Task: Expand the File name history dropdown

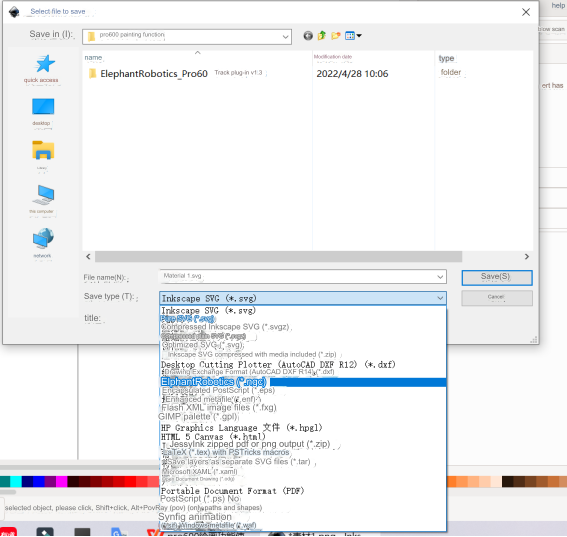Action: [440, 277]
